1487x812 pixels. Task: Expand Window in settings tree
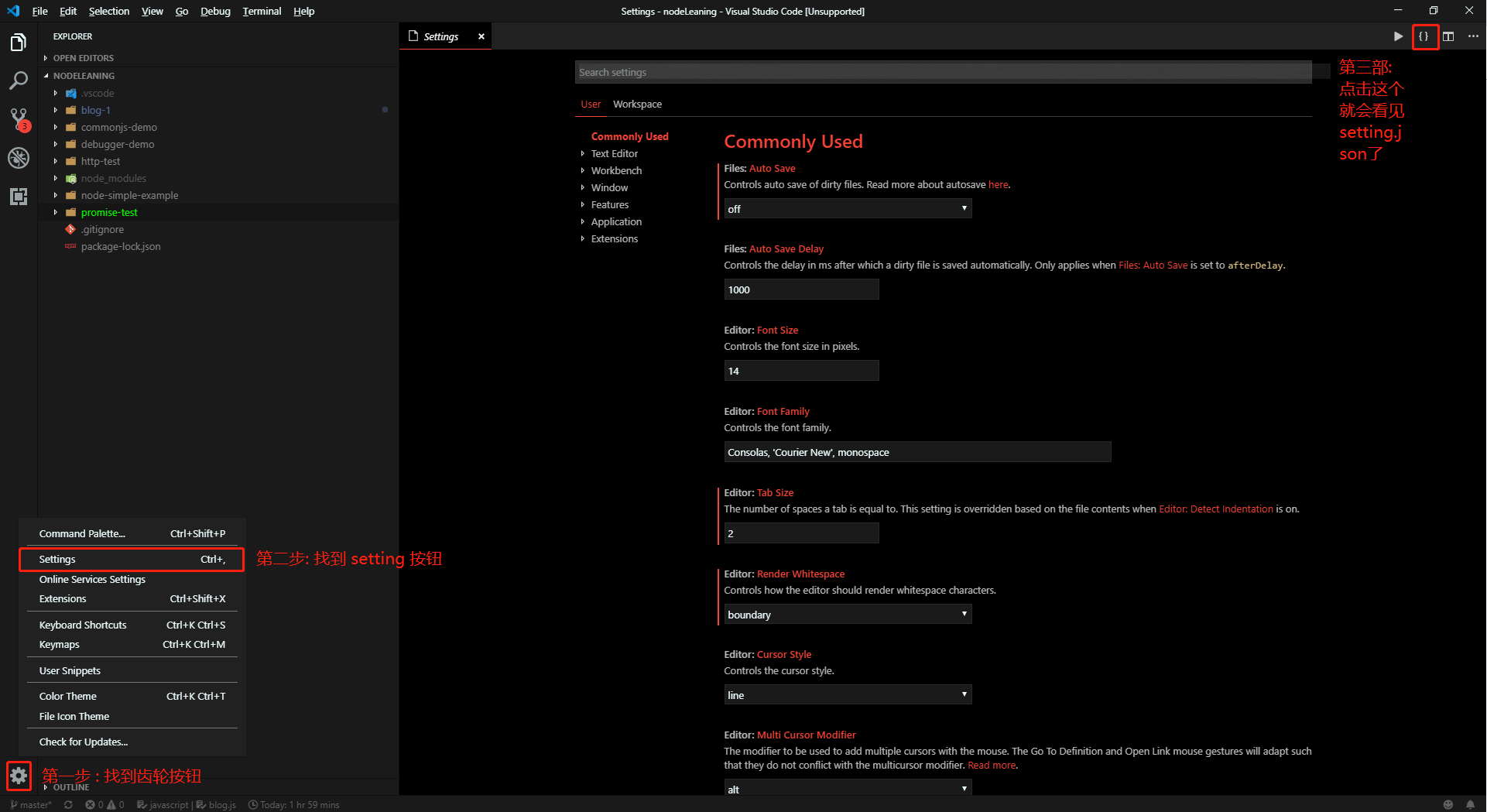click(x=583, y=187)
